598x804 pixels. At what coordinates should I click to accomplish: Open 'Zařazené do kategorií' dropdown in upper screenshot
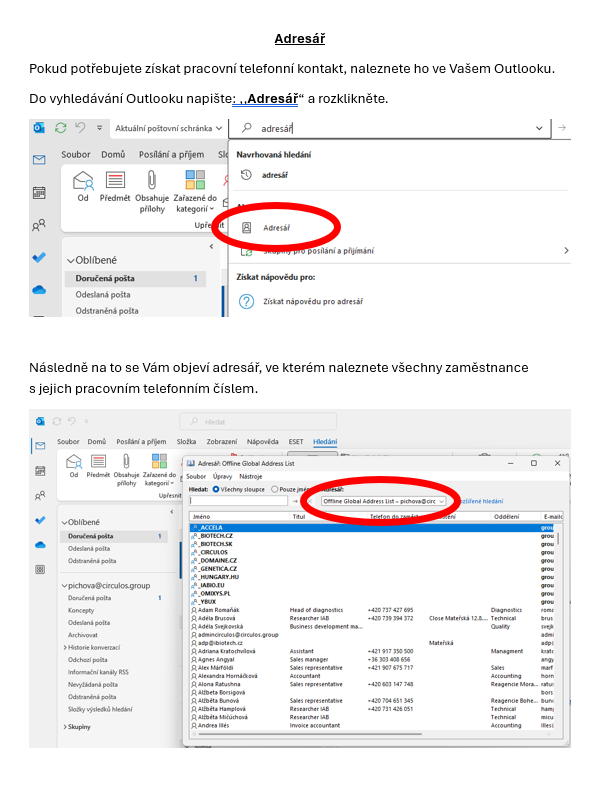click(195, 192)
